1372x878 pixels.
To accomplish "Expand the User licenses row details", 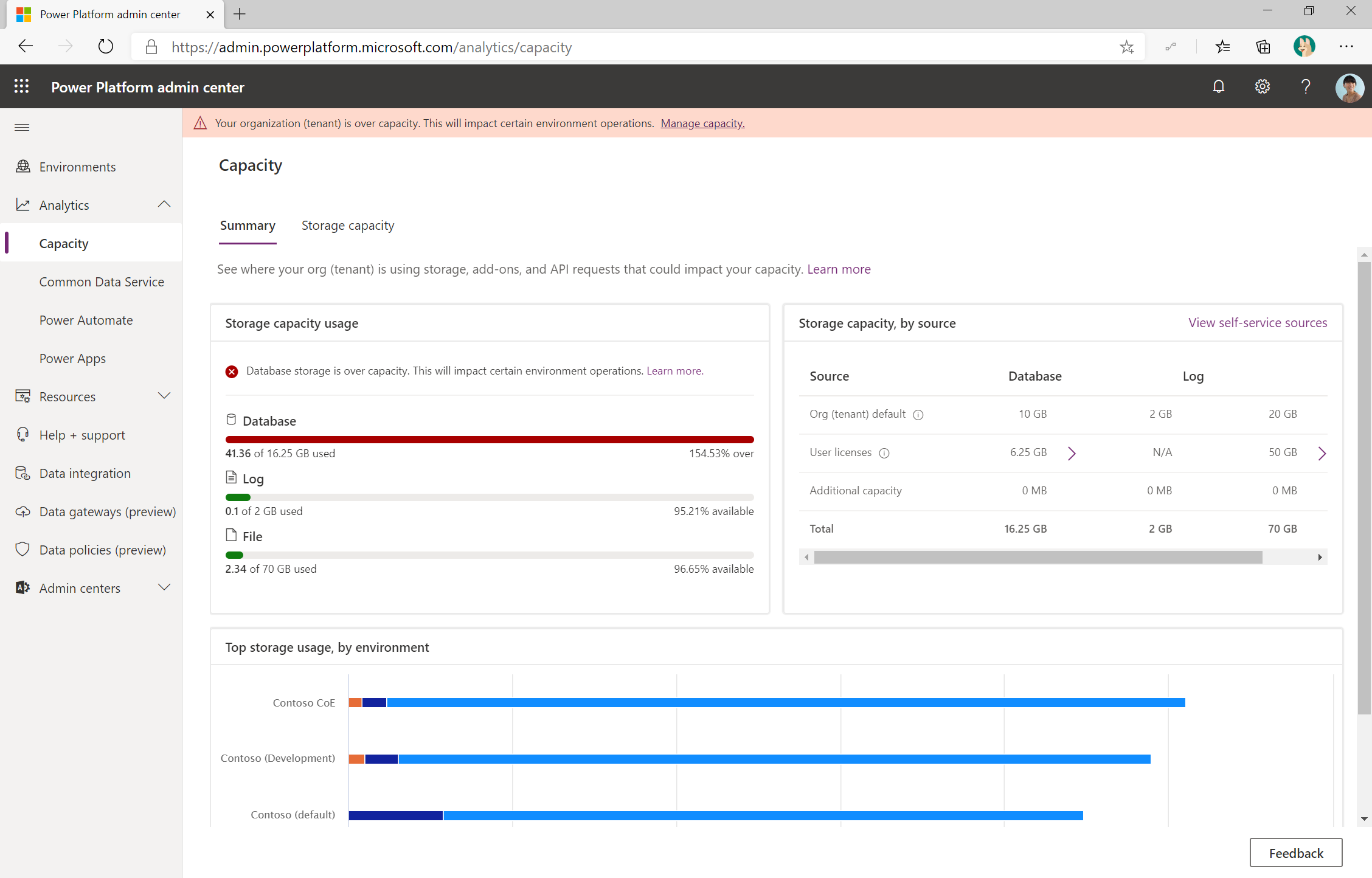I will pyautogui.click(x=1075, y=453).
